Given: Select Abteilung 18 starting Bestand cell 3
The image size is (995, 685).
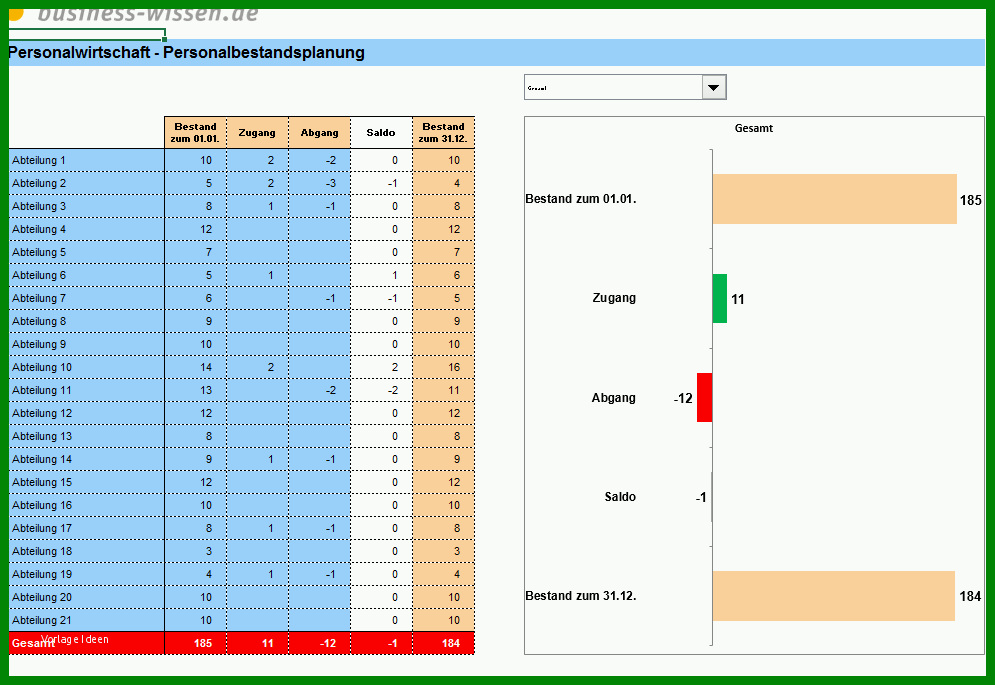Looking at the screenshot, I should tap(195, 551).
